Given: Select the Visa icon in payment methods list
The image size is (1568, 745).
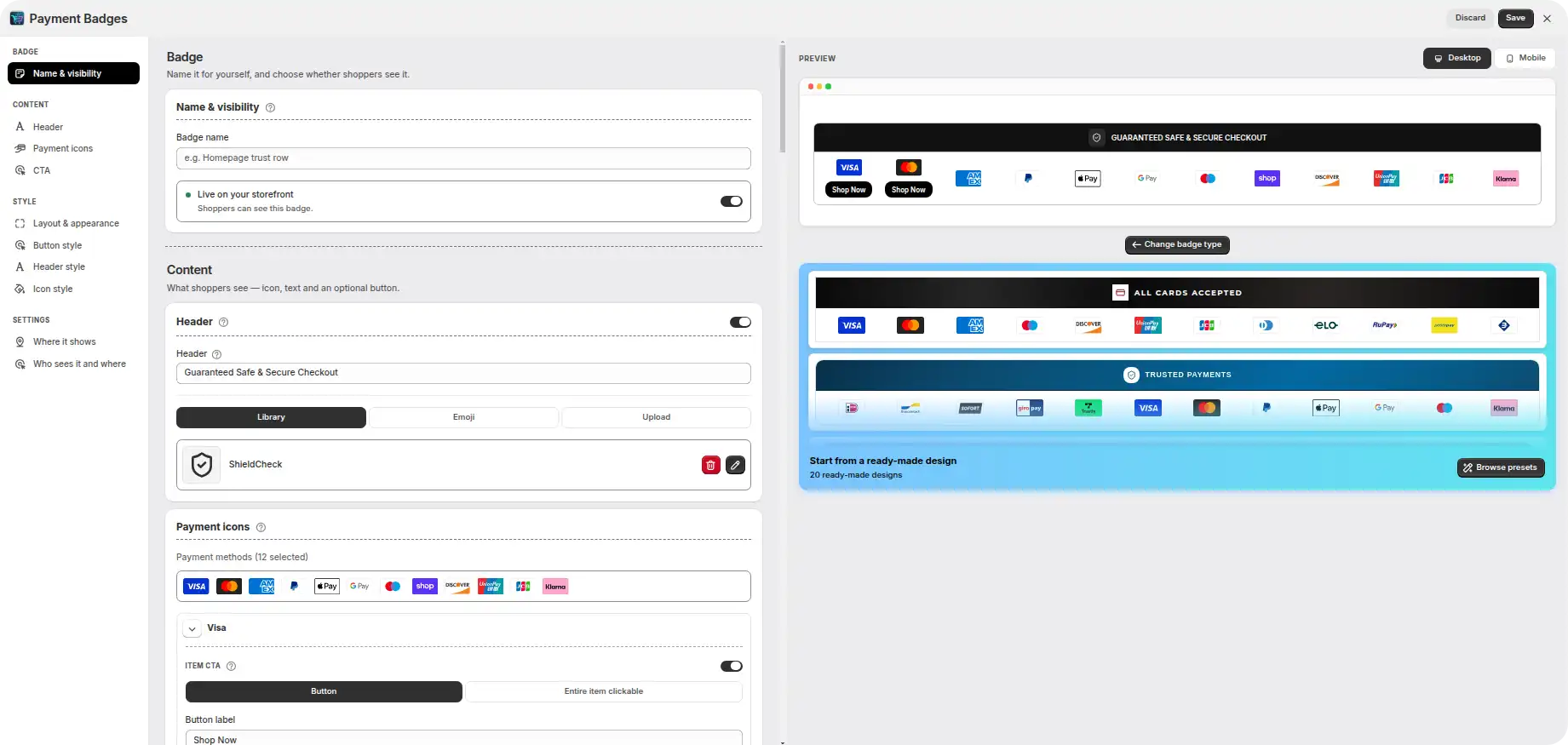Looking at the screenshot, I should (197, 587).
